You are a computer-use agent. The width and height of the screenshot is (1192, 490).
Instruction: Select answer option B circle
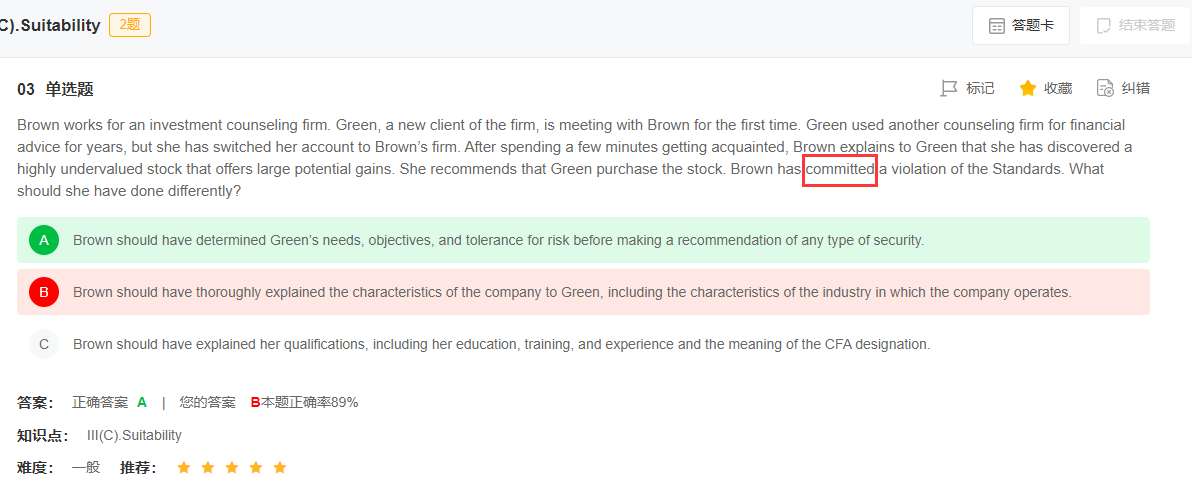(44, 292)
